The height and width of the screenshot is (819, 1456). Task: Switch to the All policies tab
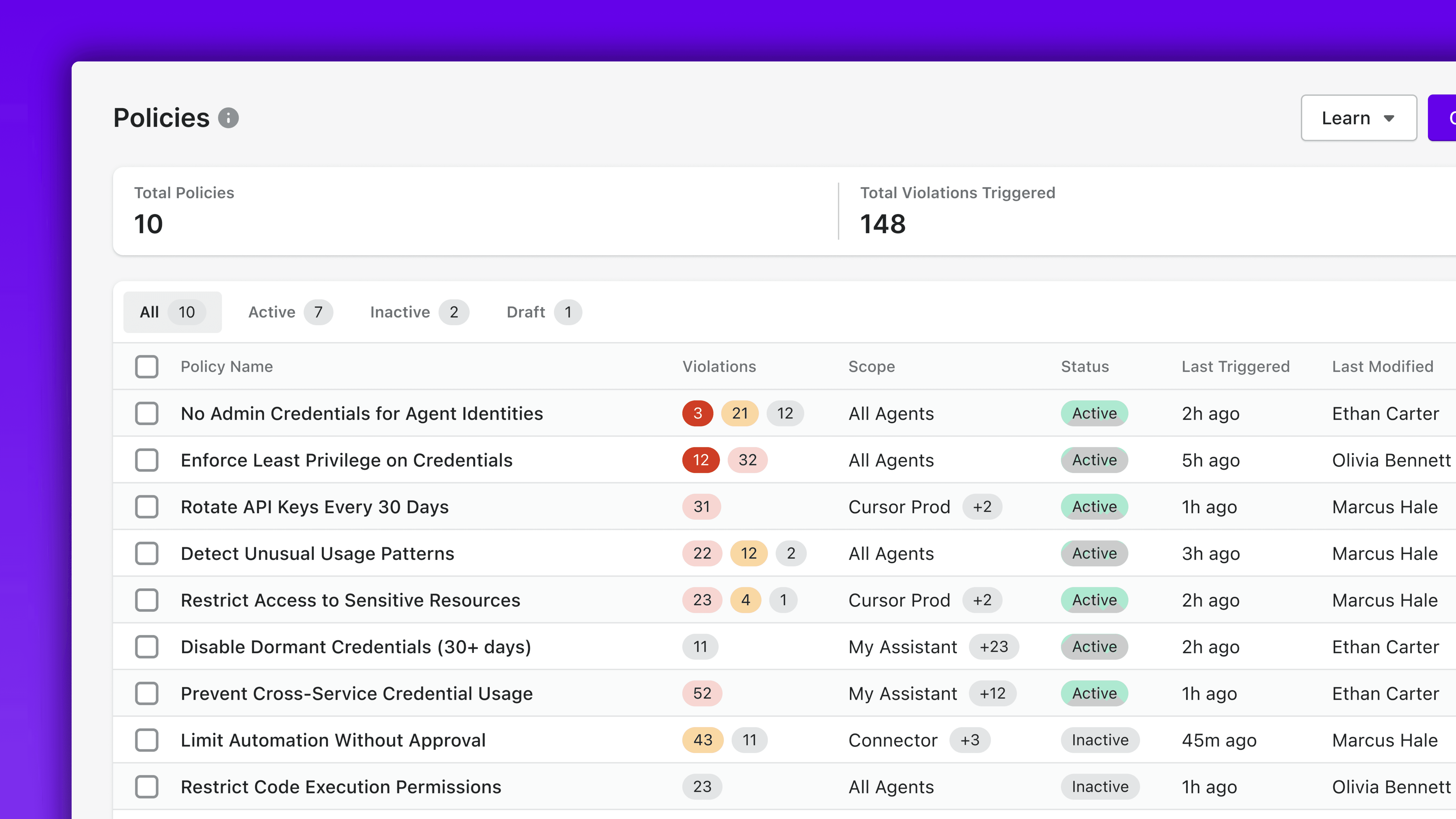click(x=172, y=312)
